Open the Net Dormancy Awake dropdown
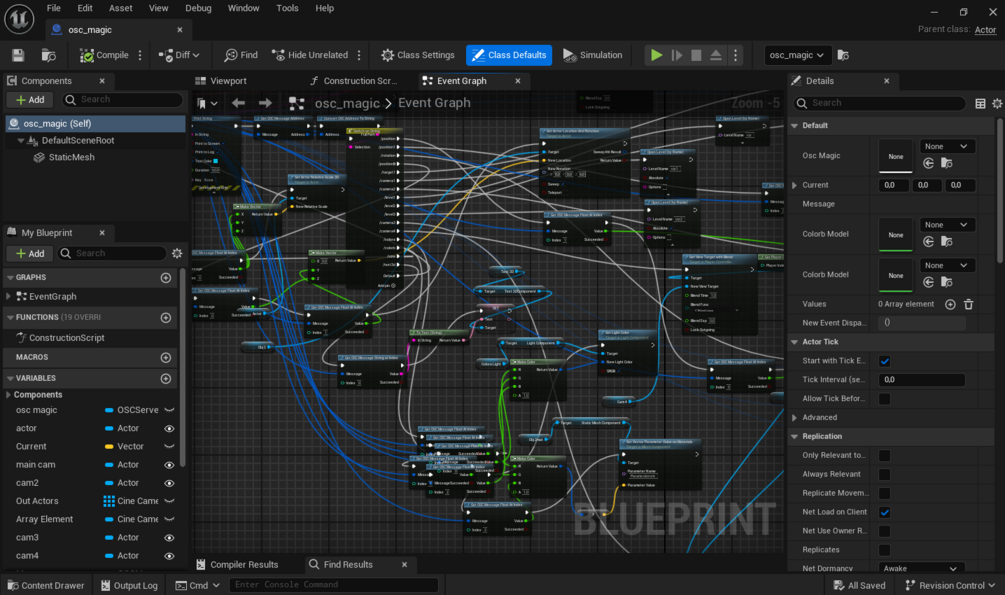 (x=920, y=568)
